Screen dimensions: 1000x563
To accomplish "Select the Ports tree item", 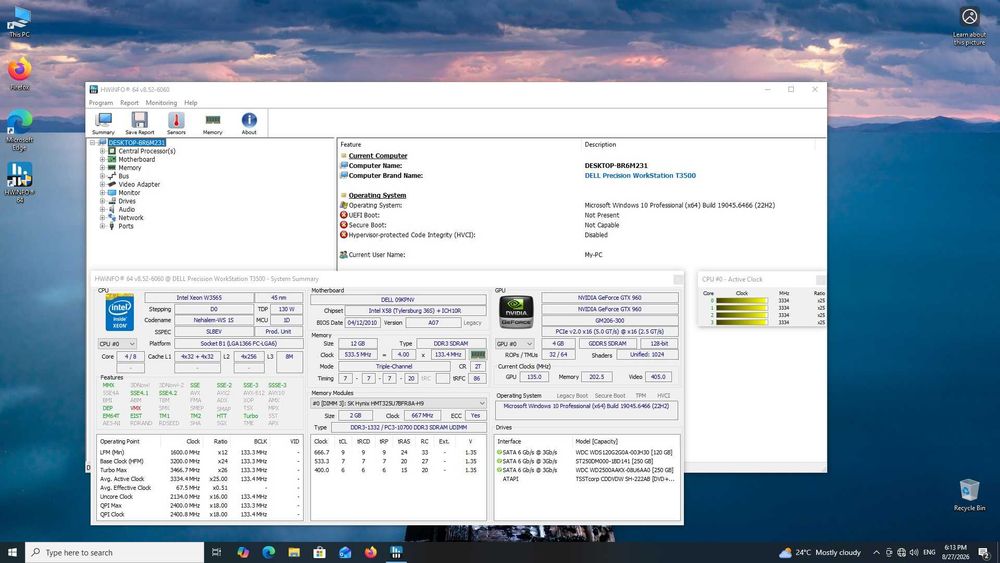I will pos(126,226).
